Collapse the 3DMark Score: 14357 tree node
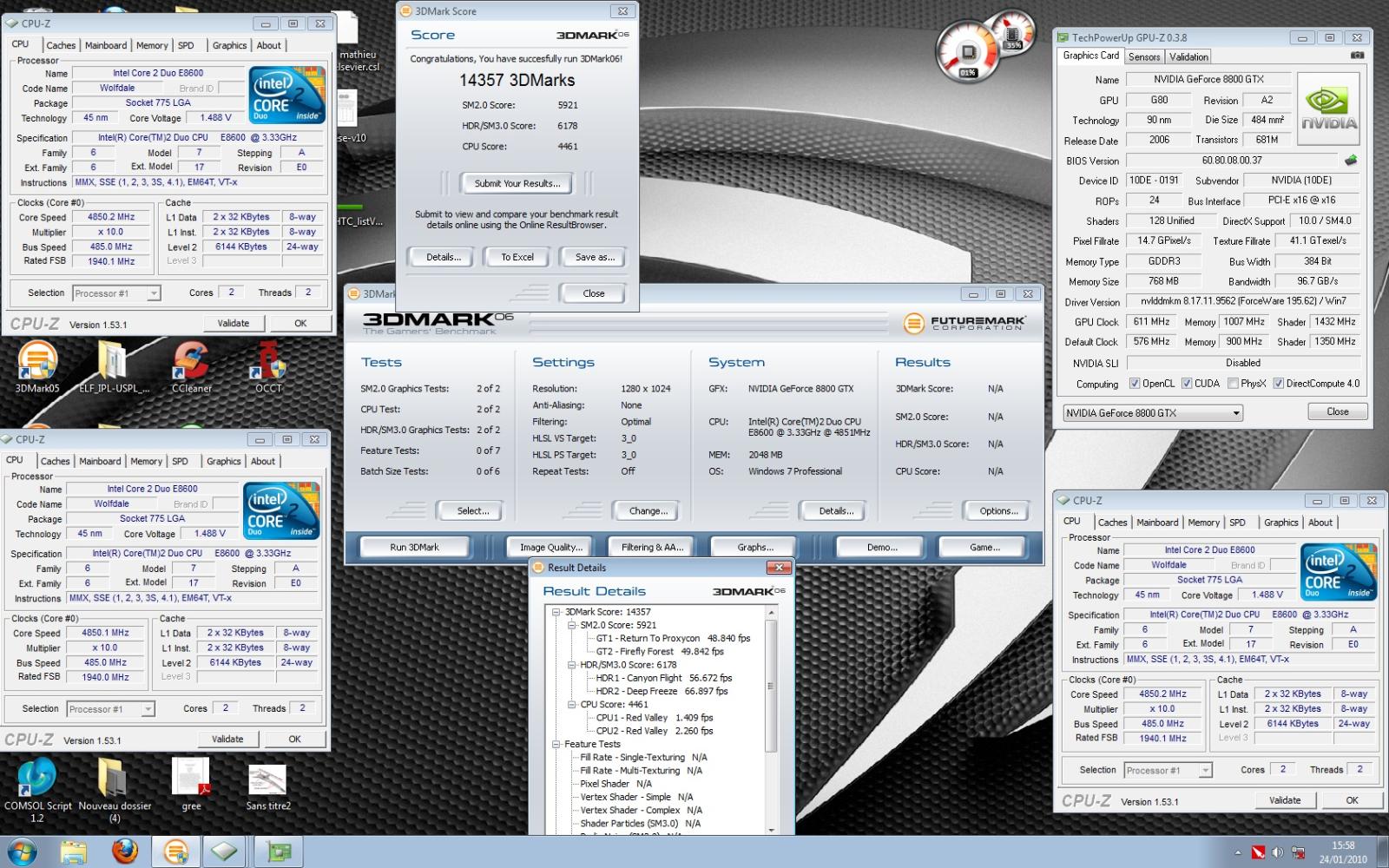Screen dimensions: 1389x868 [x=556, y=612]
